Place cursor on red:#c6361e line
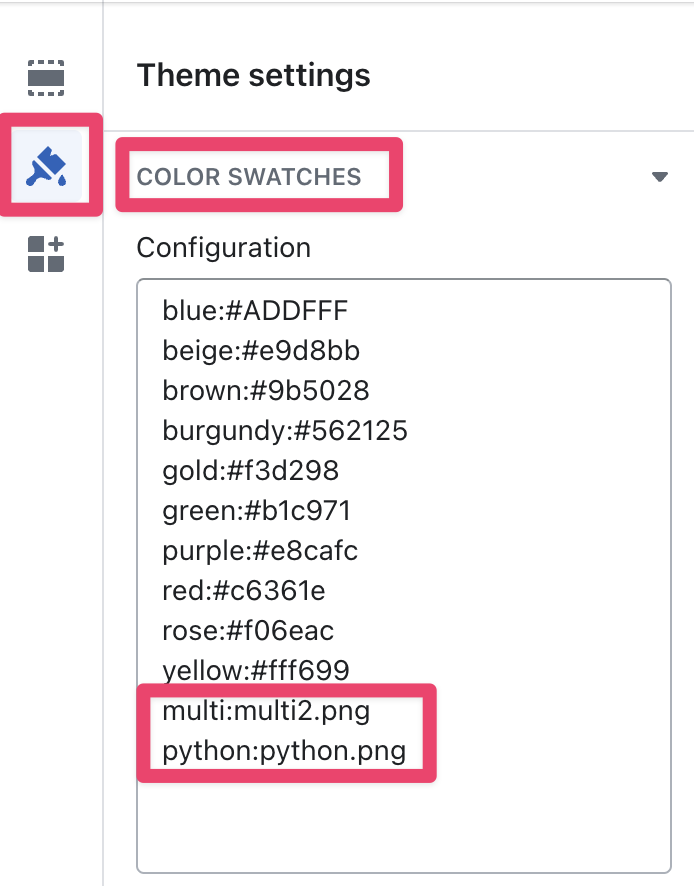Viewport: 694px width, 886px height. click(244, 591)
